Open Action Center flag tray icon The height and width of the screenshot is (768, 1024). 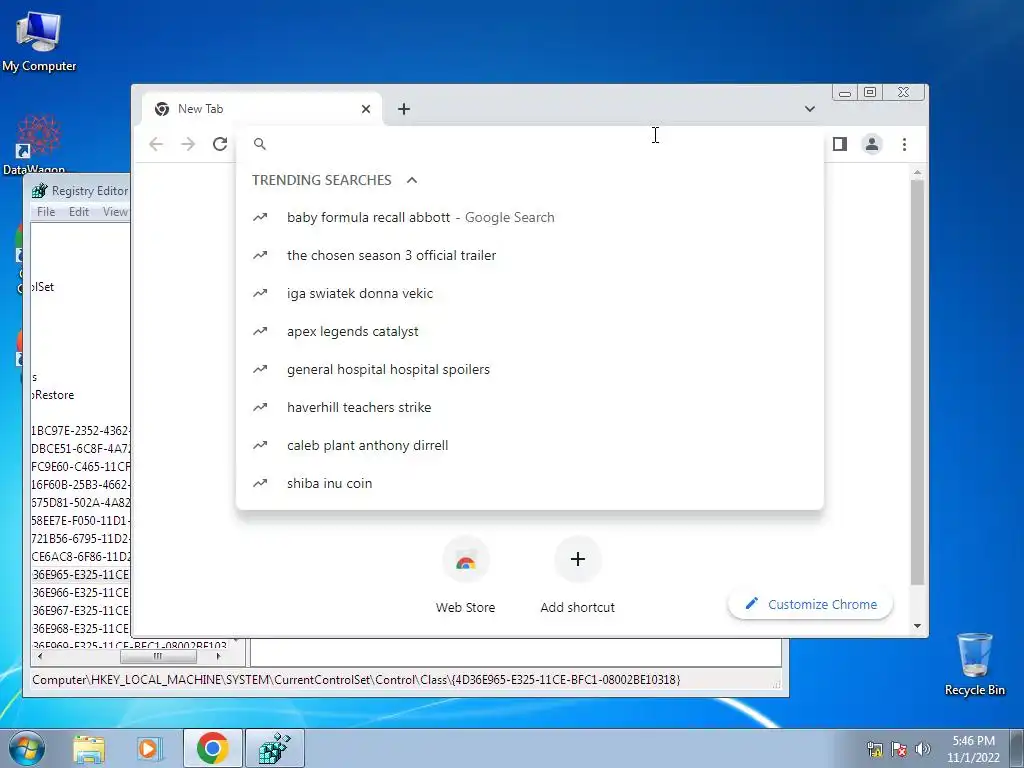tap(899, 750)
